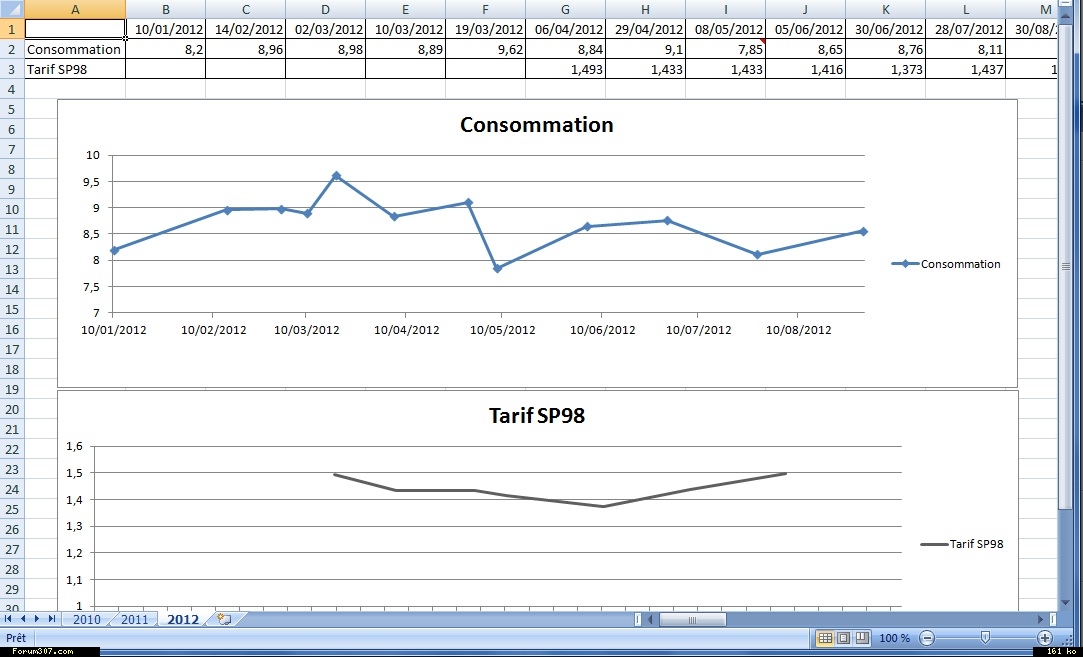Switch to Page Break Preview view
This screenshot has width=1083, height=657.
pos(861,638)
